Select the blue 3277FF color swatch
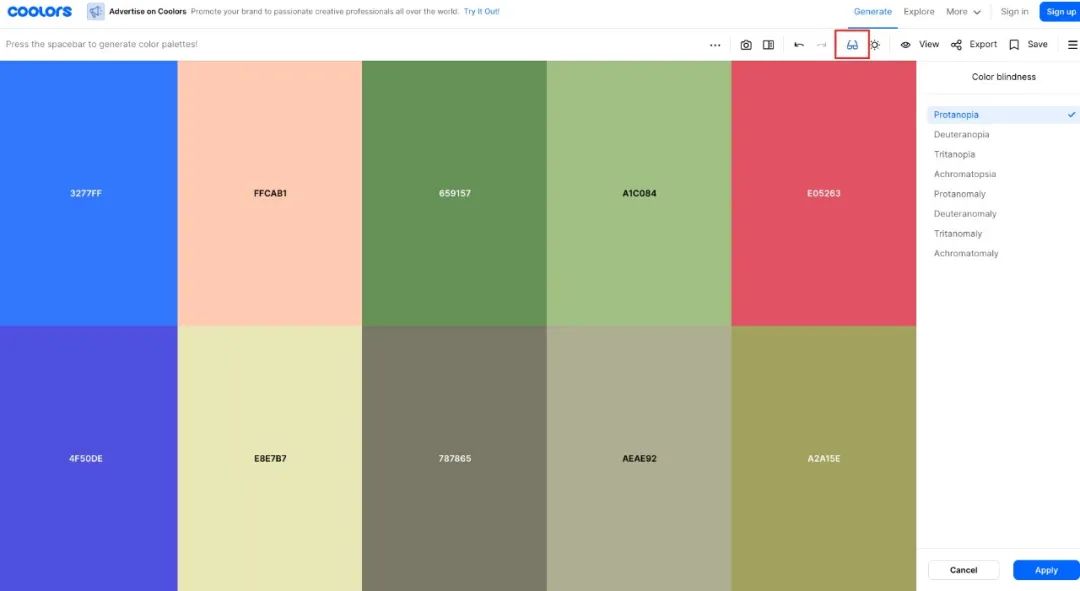The image size is (1080, 591). point(88,193)
